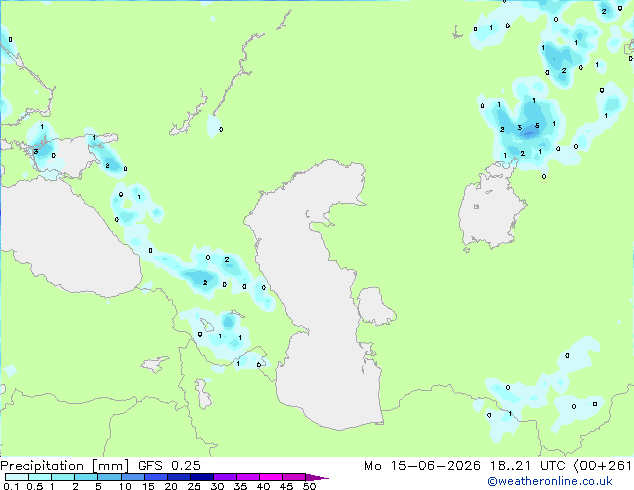Click the 5 mm value in northeast rain cell
Viewport: 634px width, 490px height.
click(x=537, y=126)
